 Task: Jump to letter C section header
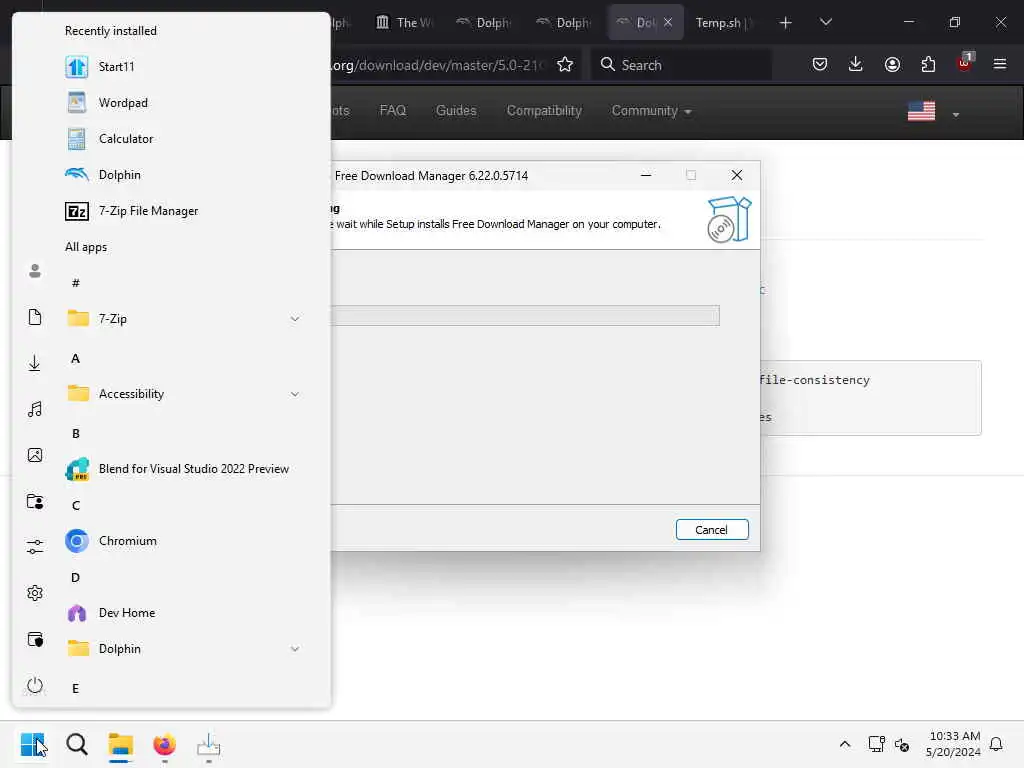click(76, 505)
